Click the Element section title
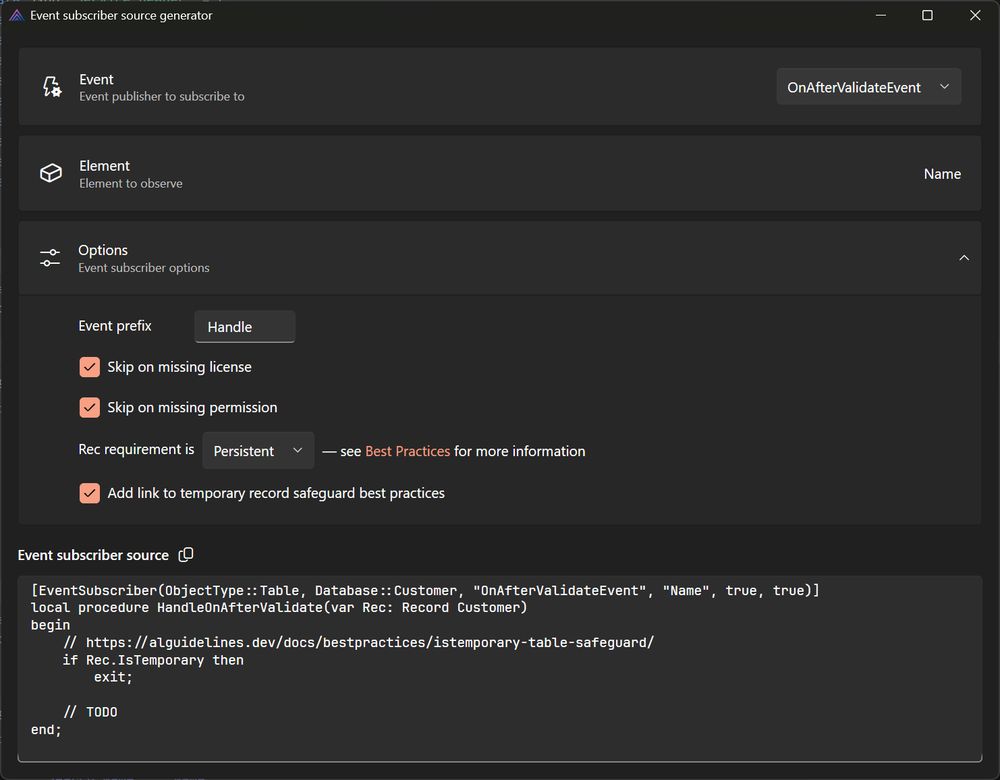 click(x=104, y=166)
